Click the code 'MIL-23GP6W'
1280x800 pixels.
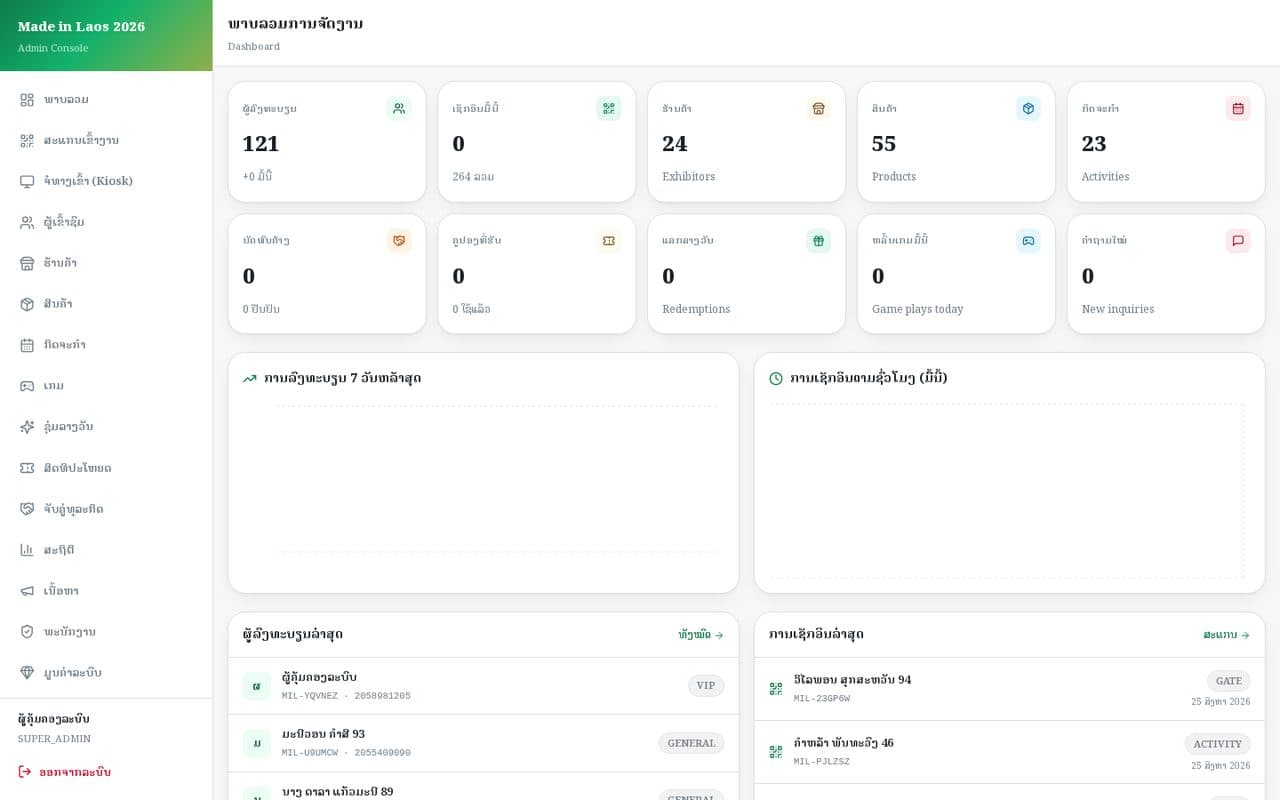pyautogui.click(x=822, y=699)
